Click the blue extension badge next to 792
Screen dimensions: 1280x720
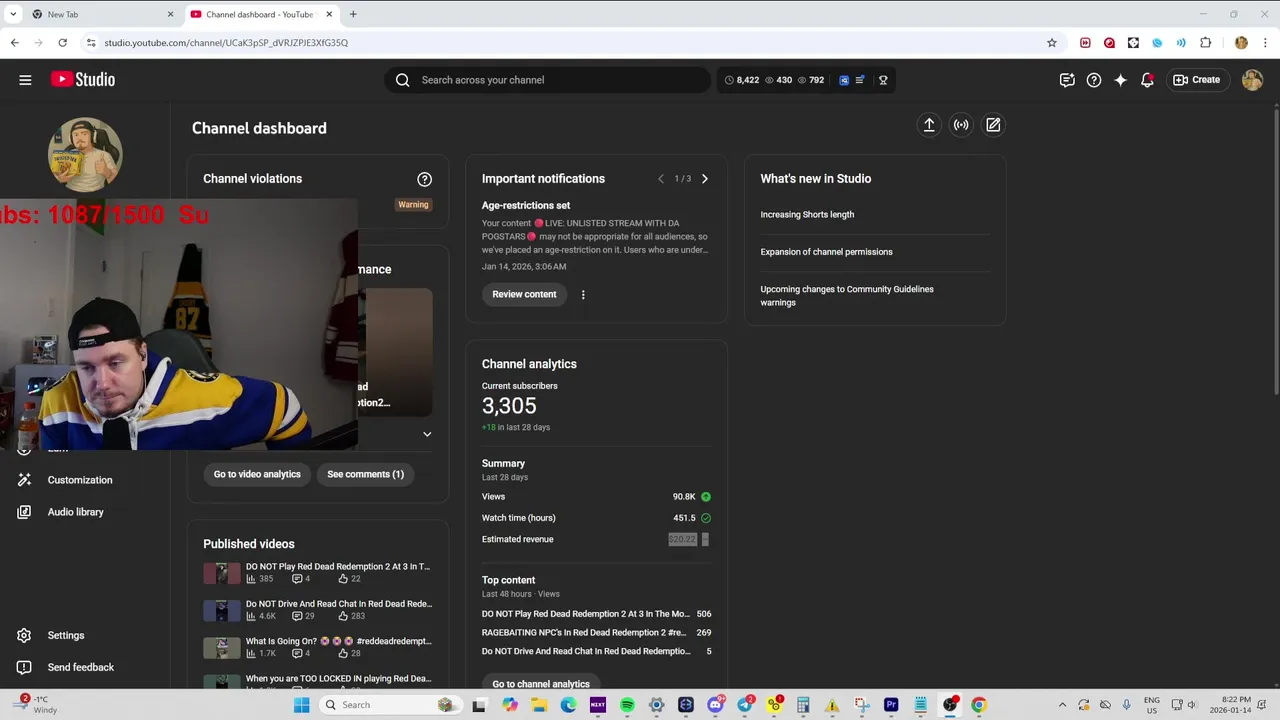844,80
